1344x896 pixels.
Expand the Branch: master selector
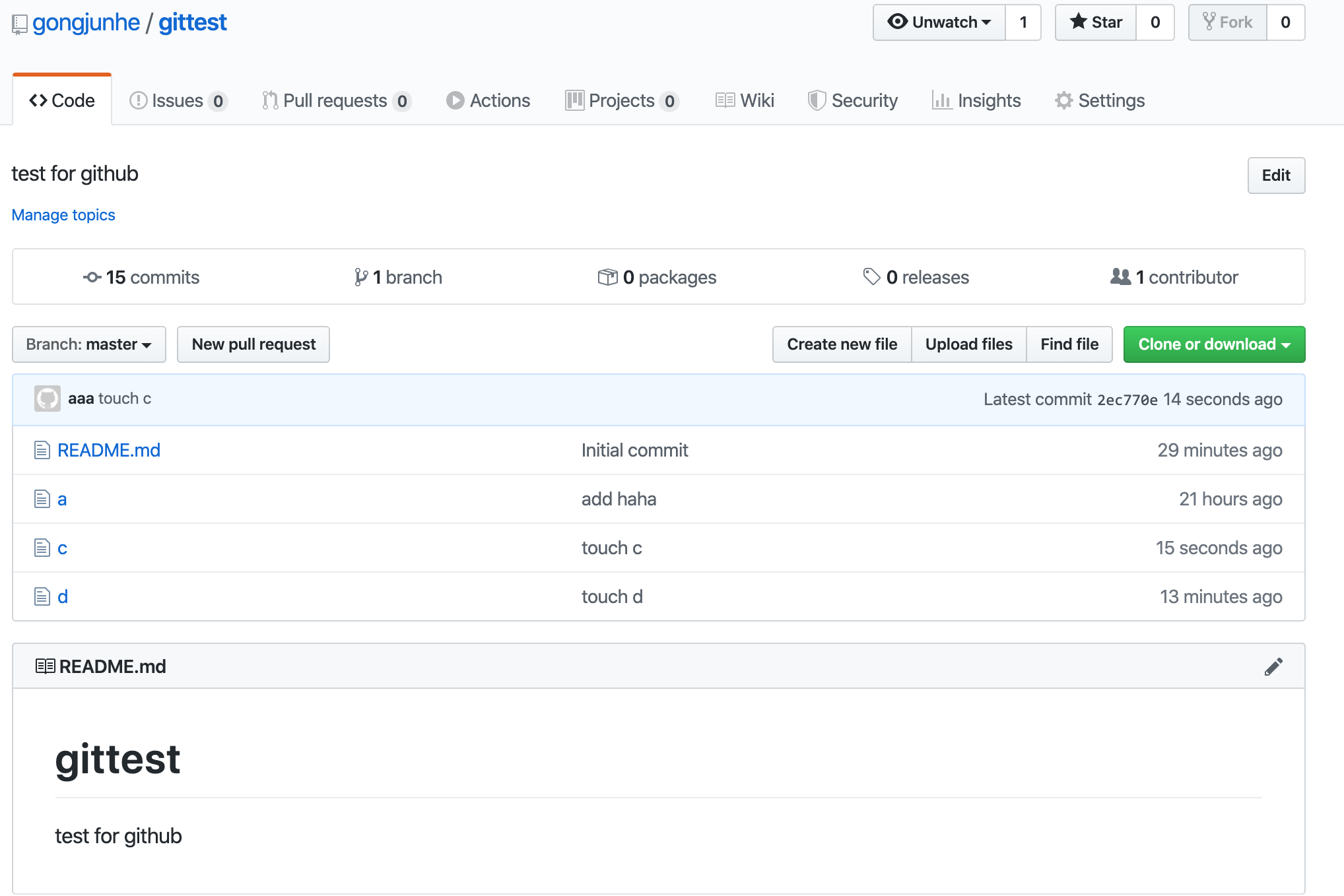(89, 344)
